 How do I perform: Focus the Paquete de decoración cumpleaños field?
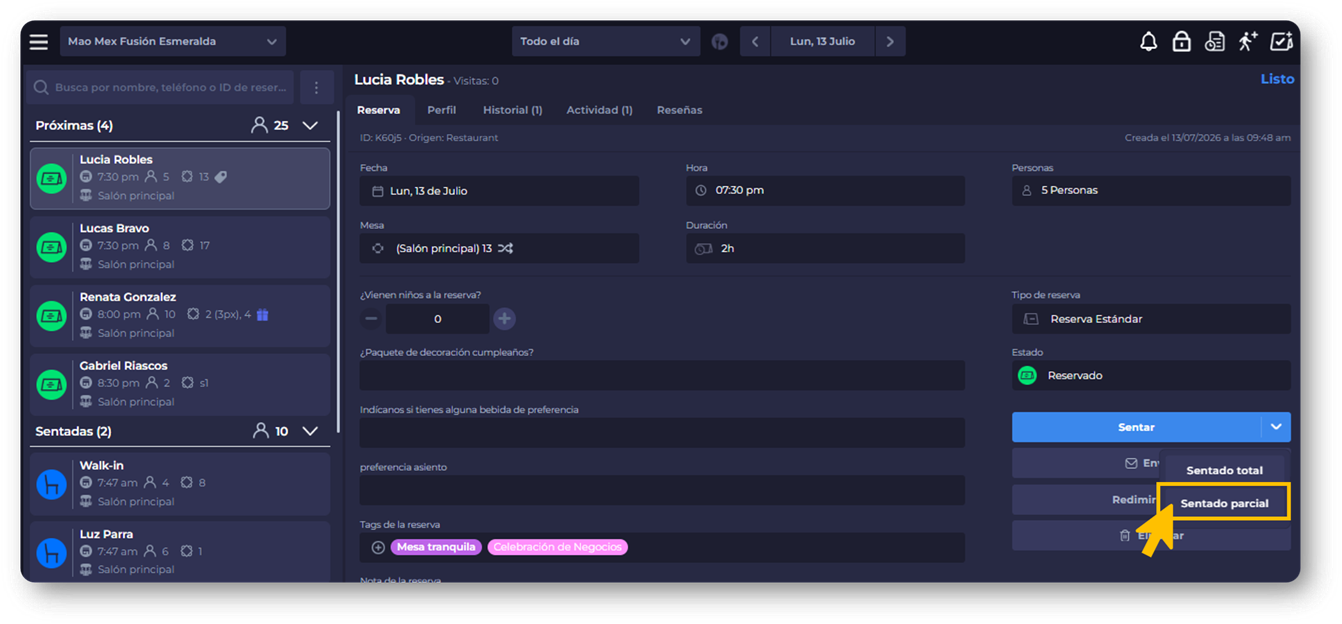coord(662,376)
